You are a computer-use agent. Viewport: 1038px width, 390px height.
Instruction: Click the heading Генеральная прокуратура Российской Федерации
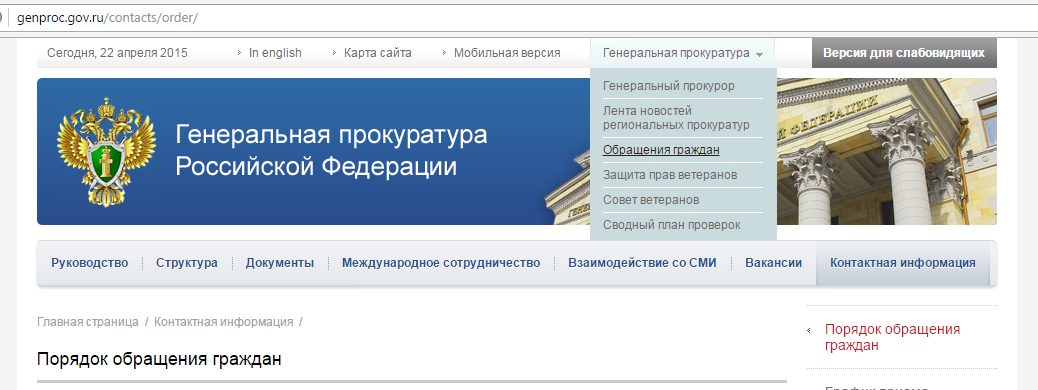[x=331, y=150]
